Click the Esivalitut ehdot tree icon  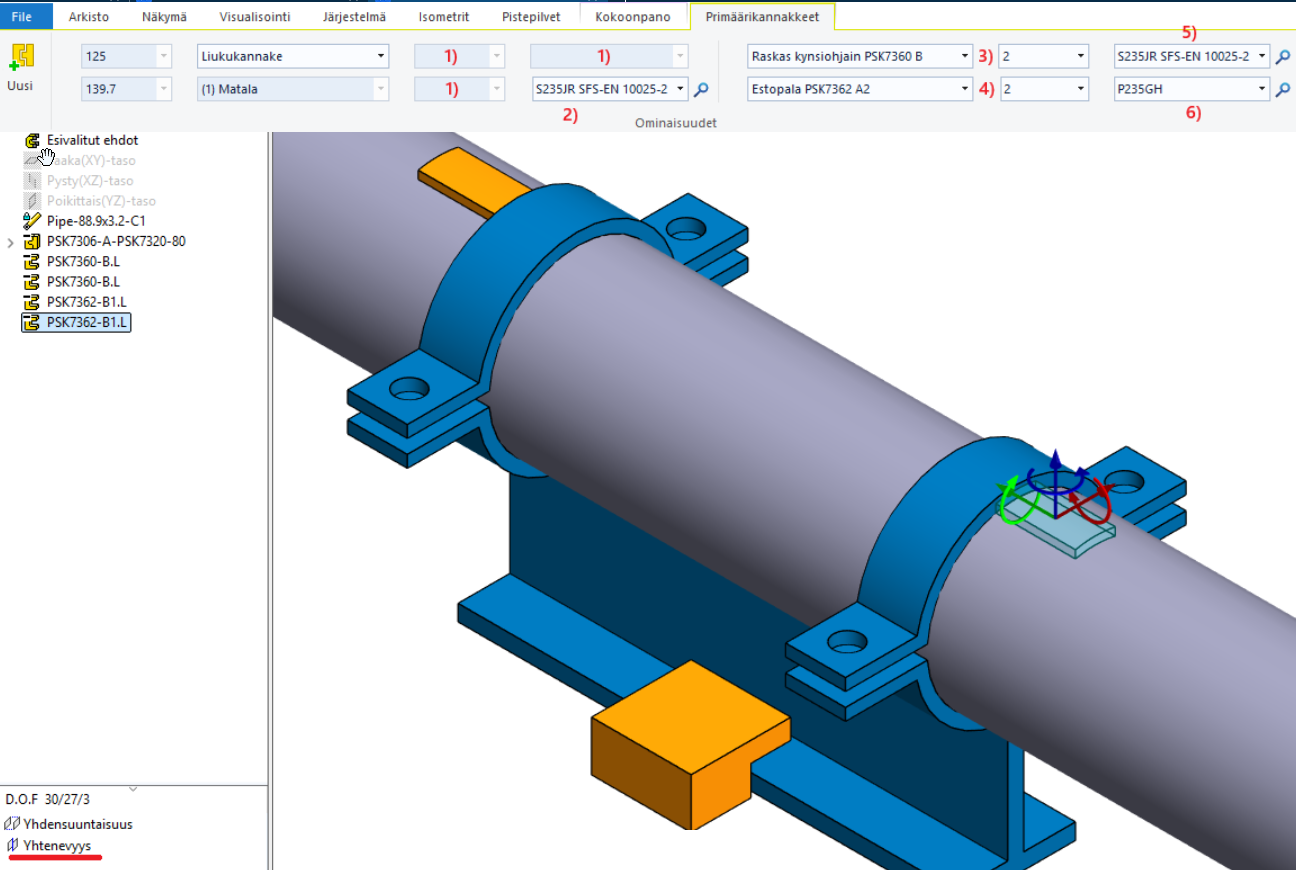click(x=32, y=141)
